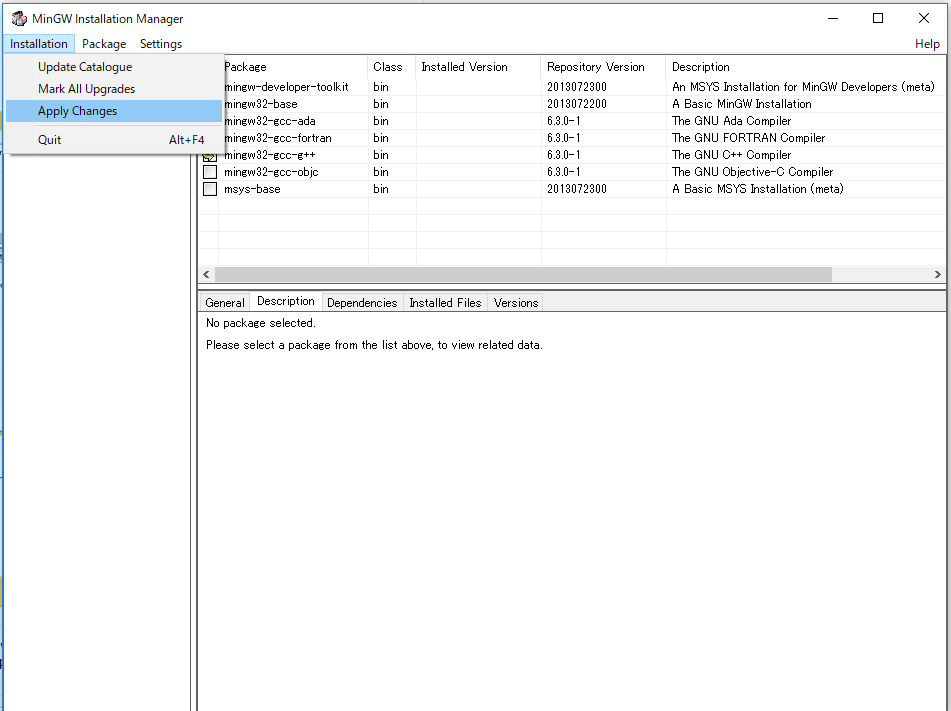Click the Installed Version column header
Viewport: 951px width, 711px height.
(478, 67)
